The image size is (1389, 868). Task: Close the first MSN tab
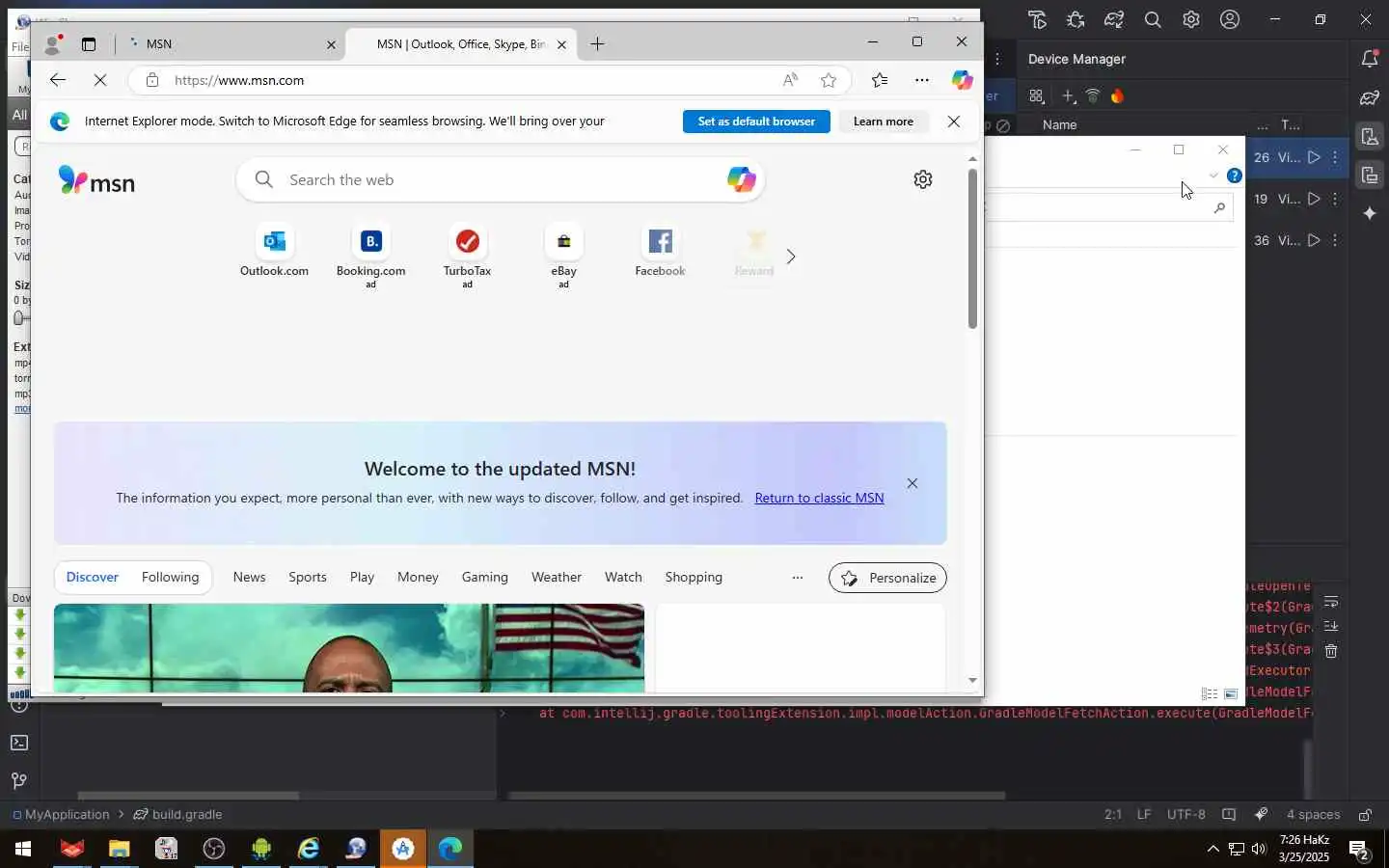pos(331,44)
